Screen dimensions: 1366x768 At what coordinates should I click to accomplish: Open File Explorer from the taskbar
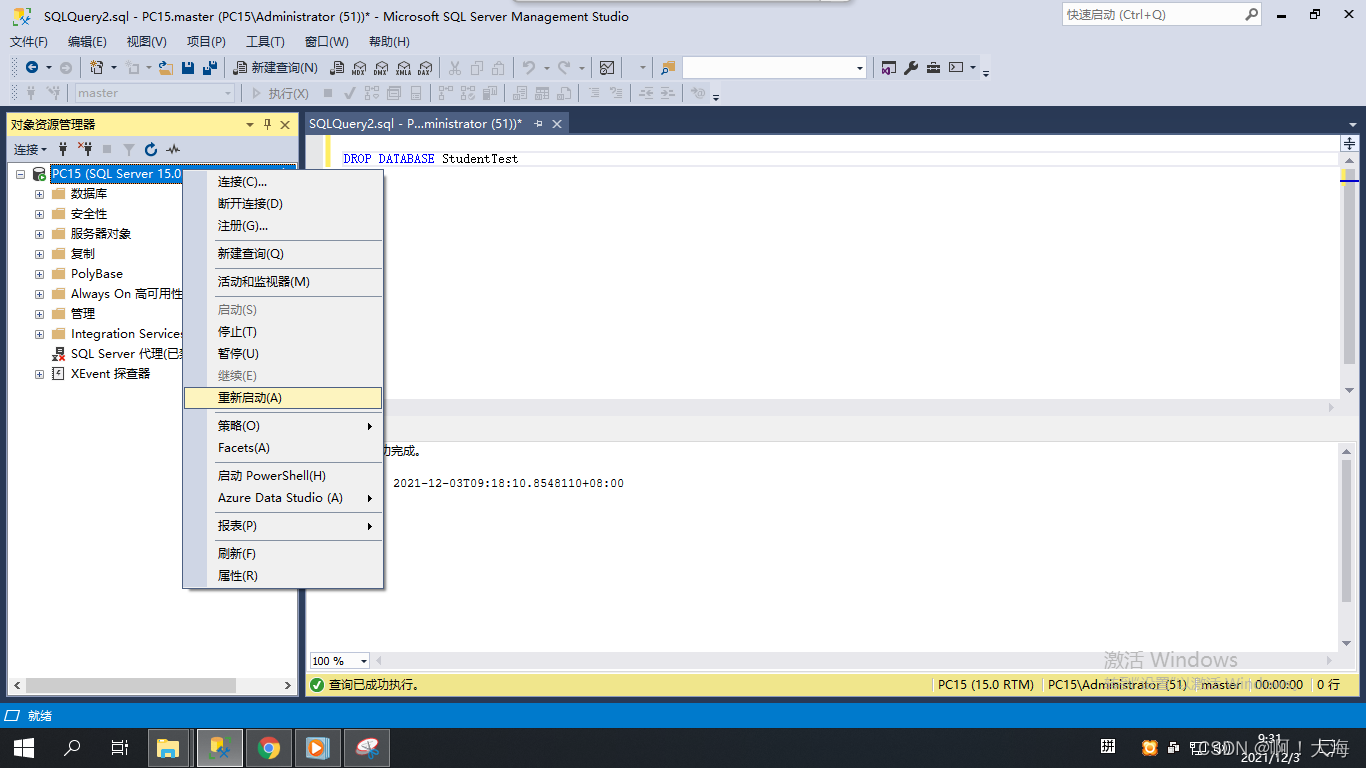168,747
